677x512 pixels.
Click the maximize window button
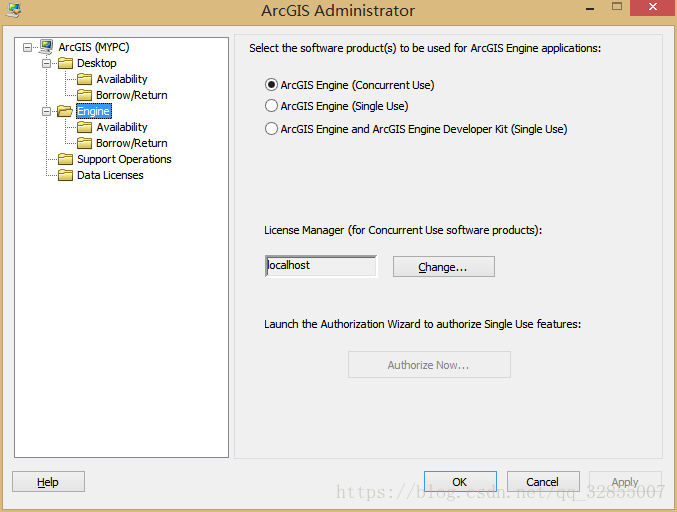(x=617, y=7)
